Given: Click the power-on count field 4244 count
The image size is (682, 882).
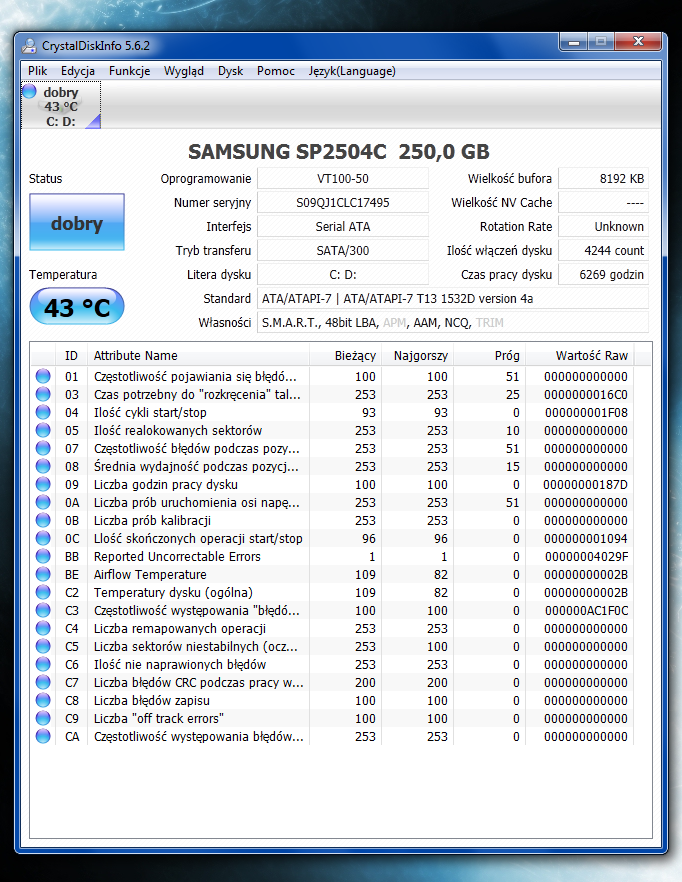Looking at the screenshot, I should point(603,251).
